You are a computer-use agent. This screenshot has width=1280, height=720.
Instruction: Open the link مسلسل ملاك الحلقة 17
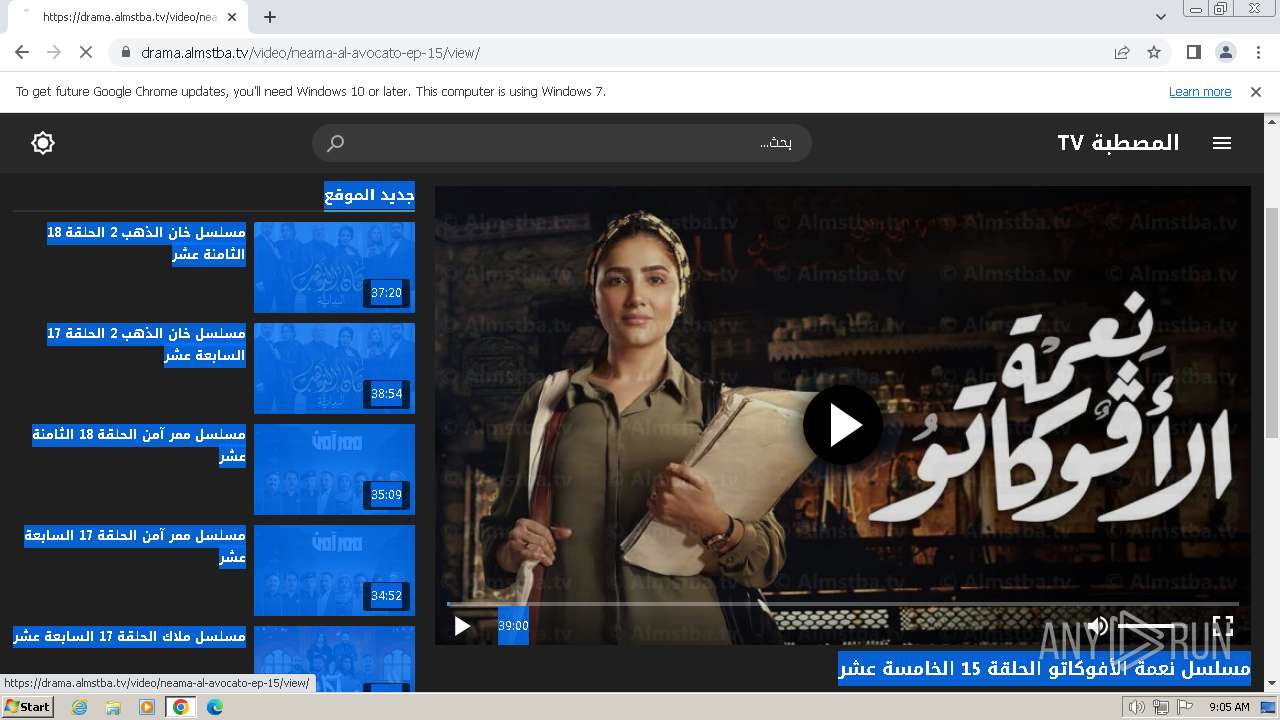click(129, 636)
